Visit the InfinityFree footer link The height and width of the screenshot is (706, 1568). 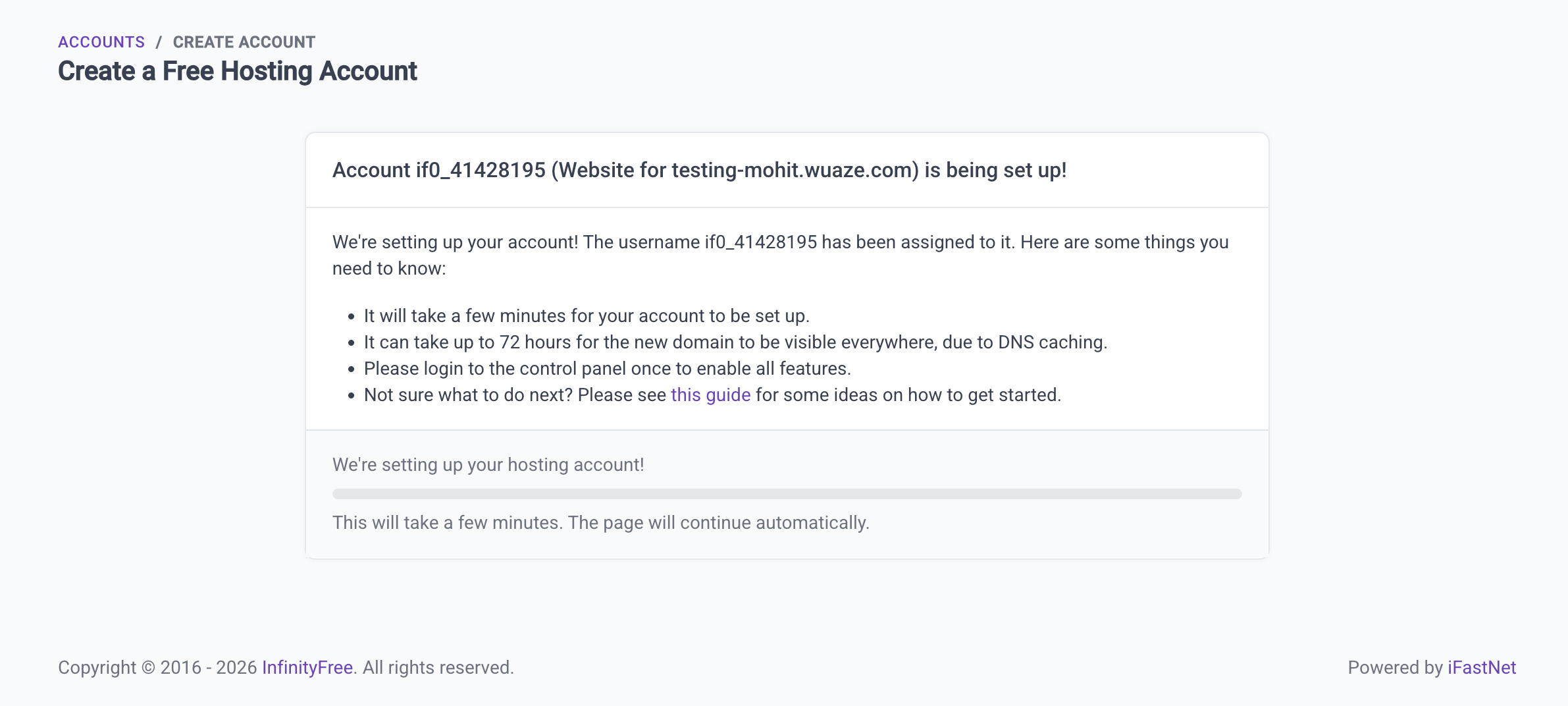(307, 668)
